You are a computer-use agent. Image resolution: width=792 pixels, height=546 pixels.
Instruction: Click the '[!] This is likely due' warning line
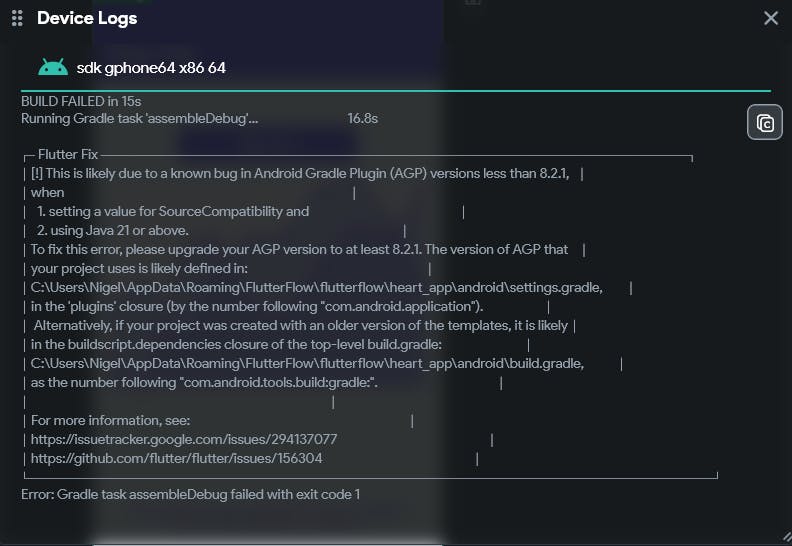point(300,173)
